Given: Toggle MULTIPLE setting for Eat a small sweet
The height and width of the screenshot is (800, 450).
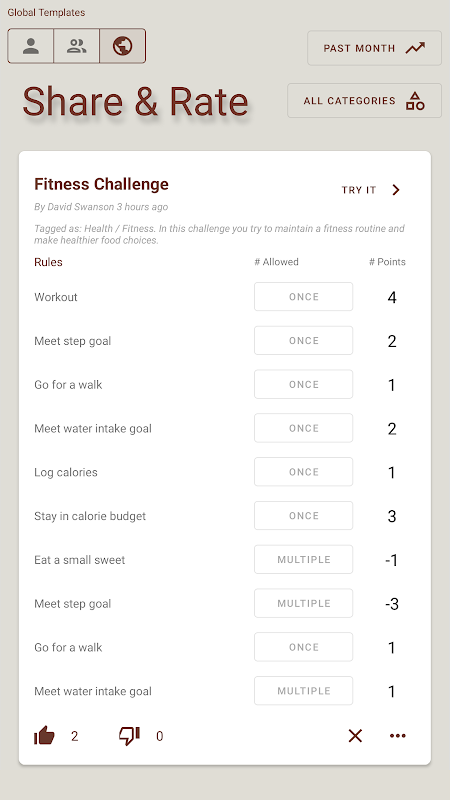Looking at the screenshot, I should tap(304, 560).
